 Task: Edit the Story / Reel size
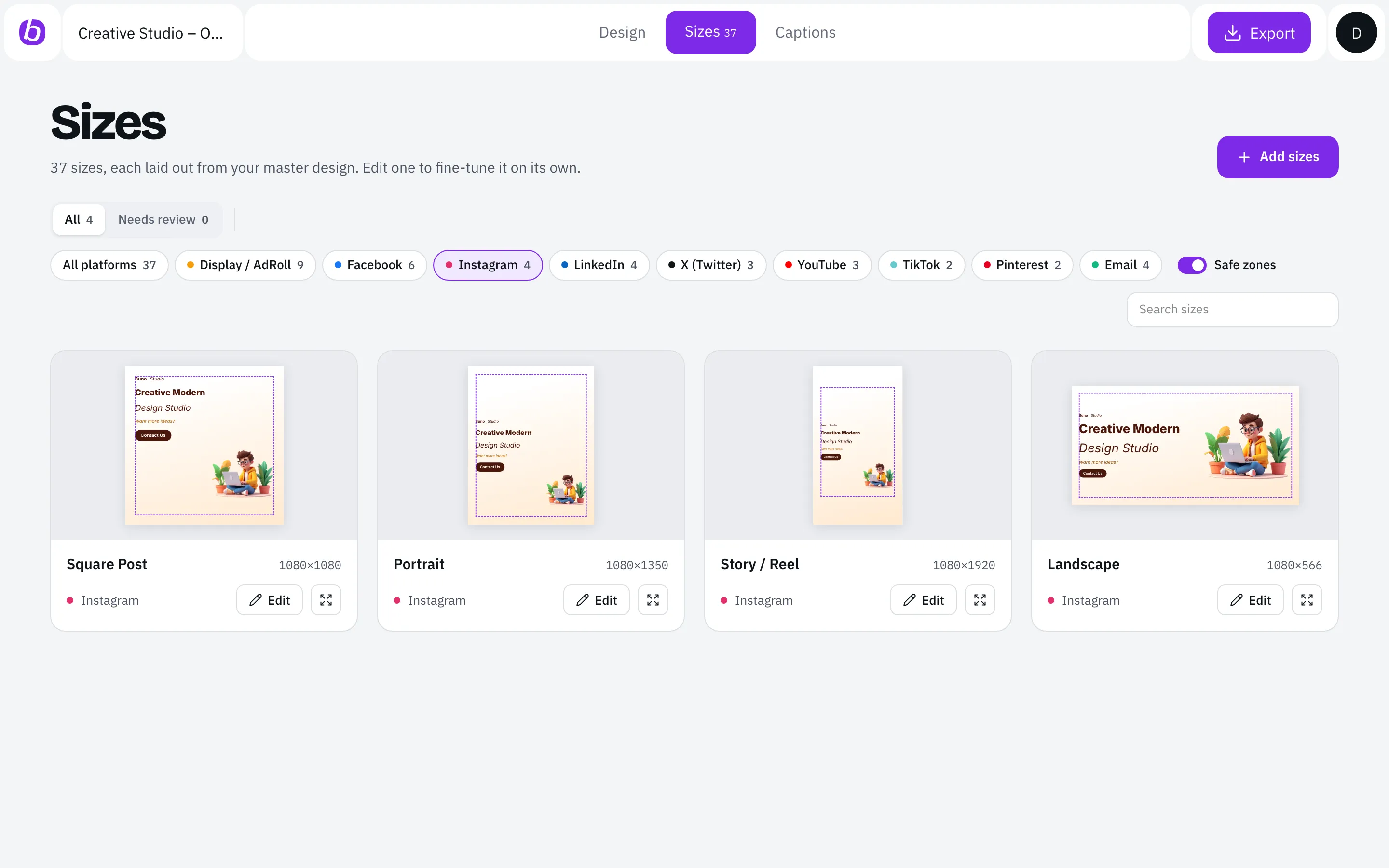[x=924, y=600]
